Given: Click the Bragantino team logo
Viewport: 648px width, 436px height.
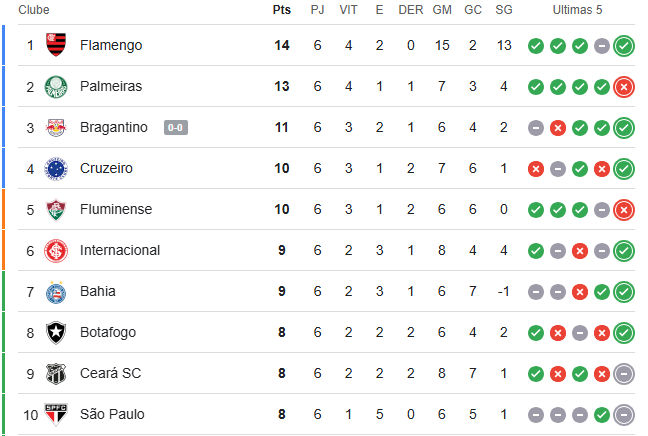Looking at the screenshot, I should click(x=56, y=127).
